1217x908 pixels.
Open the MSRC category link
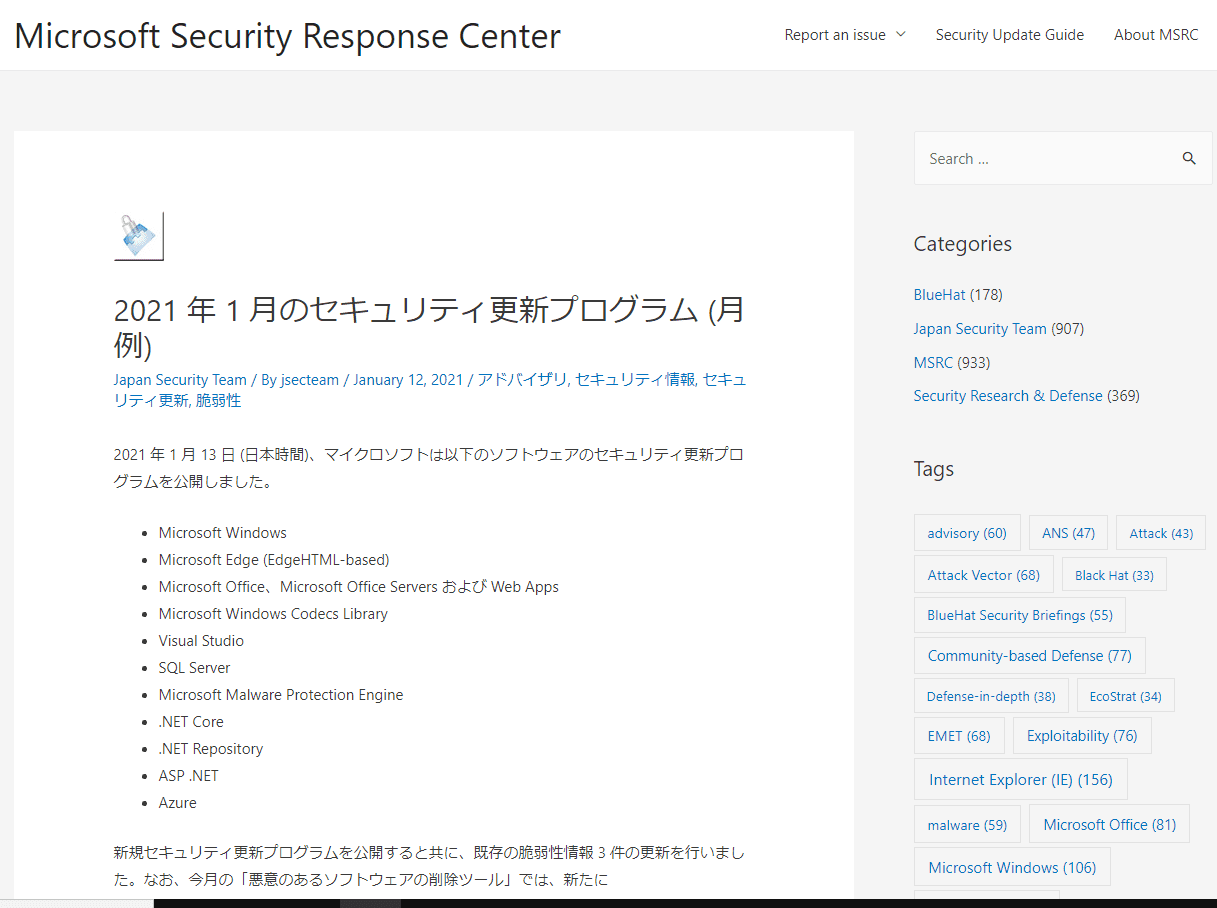pos(932,362)
